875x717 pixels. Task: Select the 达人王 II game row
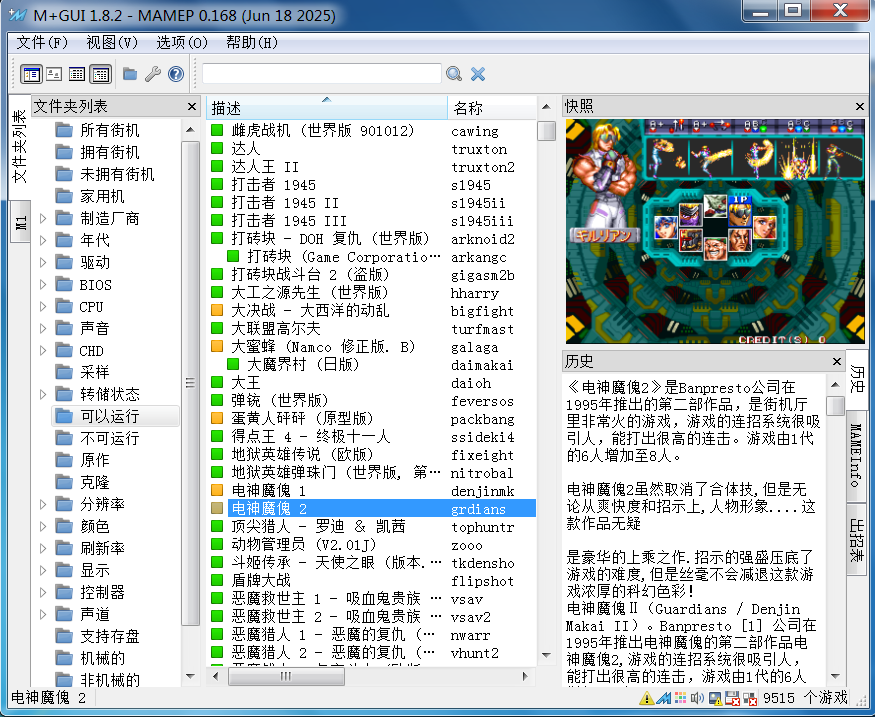(x=371, y=167)
